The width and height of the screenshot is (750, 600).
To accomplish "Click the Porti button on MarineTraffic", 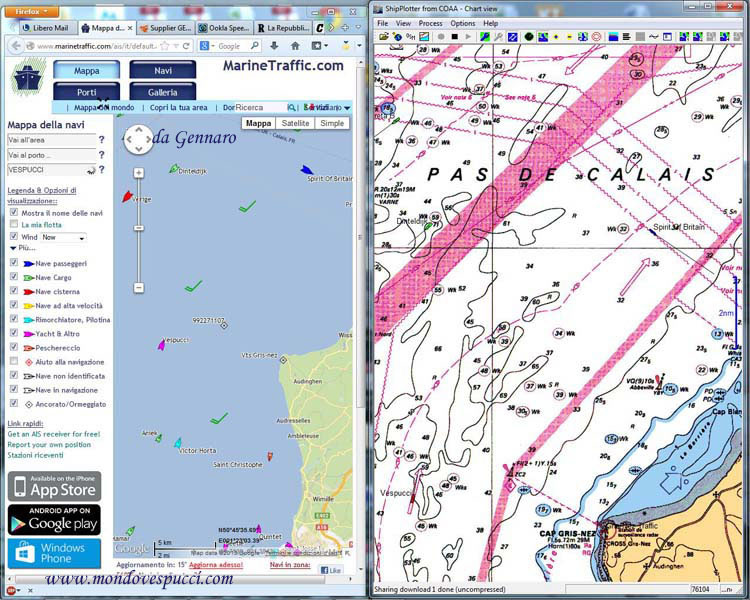I will [x=87, y=92].
